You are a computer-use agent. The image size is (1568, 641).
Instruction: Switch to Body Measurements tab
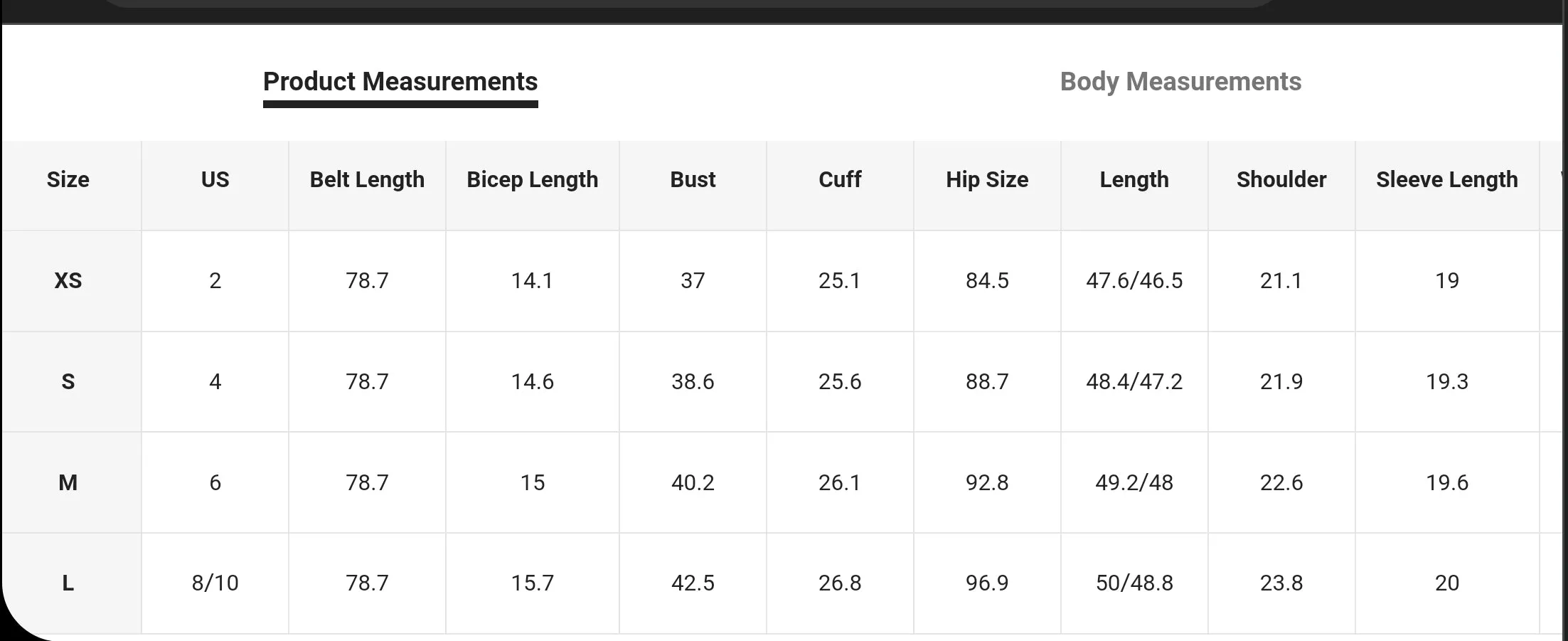pyautogui.click(x=1180, y=82)
